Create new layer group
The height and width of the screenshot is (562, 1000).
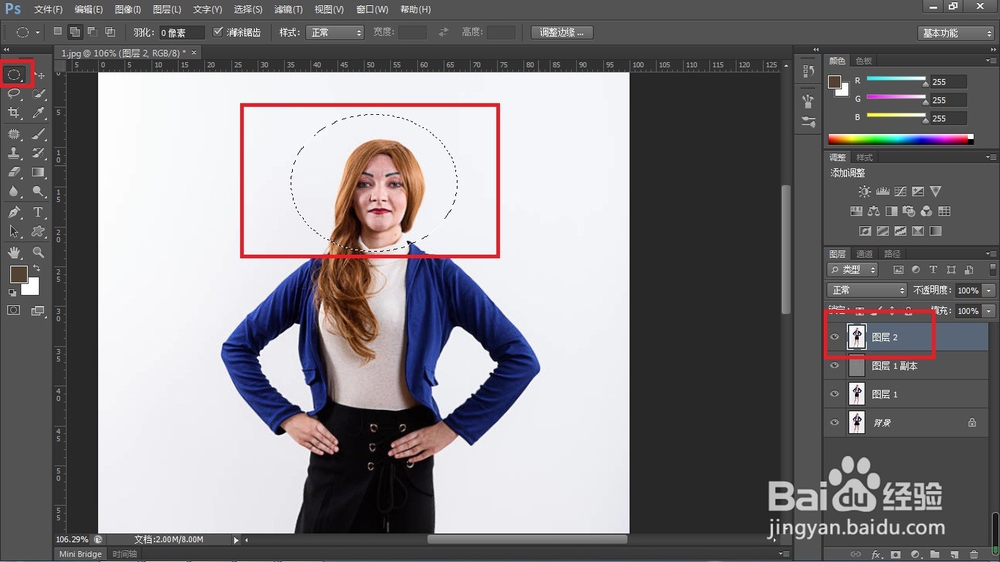pos(935,554)
